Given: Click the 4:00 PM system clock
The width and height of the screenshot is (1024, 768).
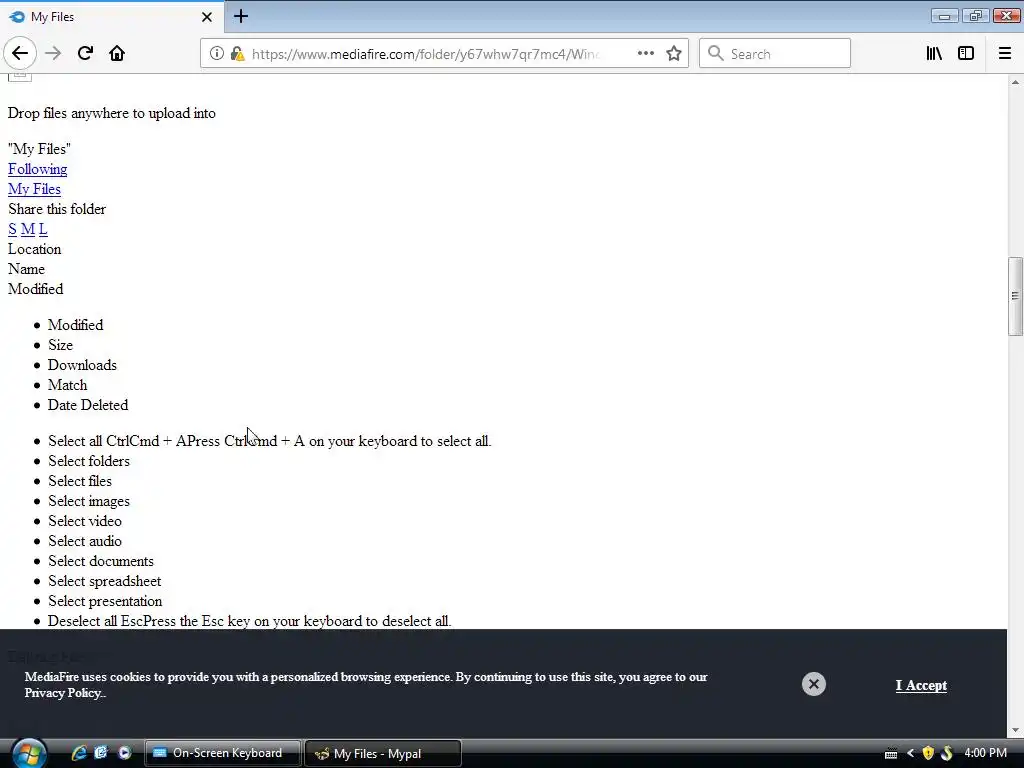Looking at the screenshot, I should pyautogui.click(x=985, y=753).
